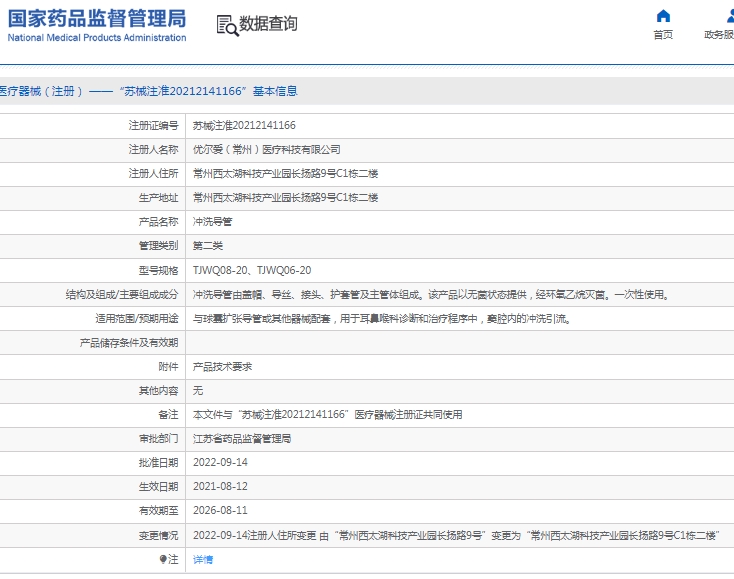Select product name 冲洗导管
The width and height of the screenshot is (734, 579).
212,222
